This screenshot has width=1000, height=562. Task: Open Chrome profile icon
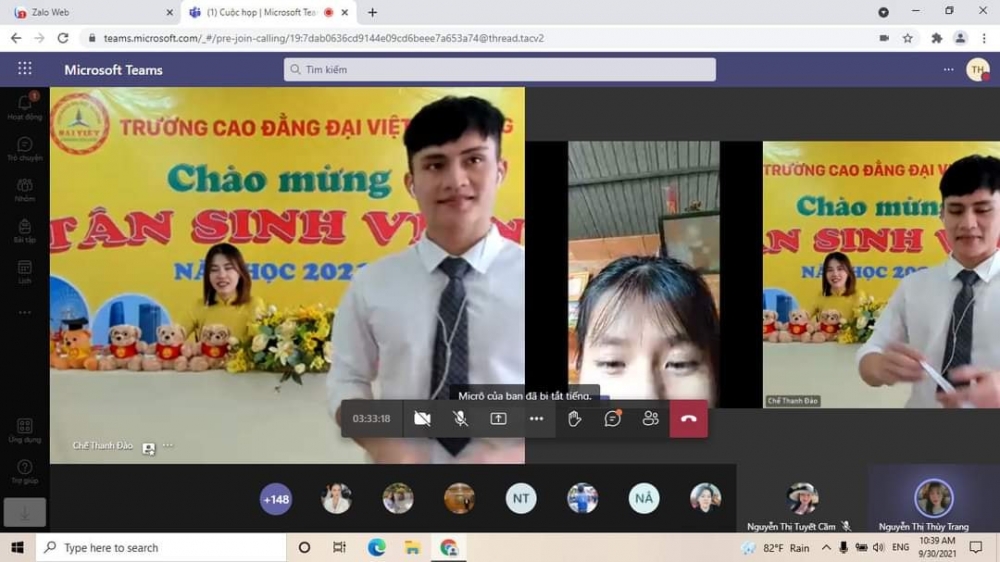point(960,38)
